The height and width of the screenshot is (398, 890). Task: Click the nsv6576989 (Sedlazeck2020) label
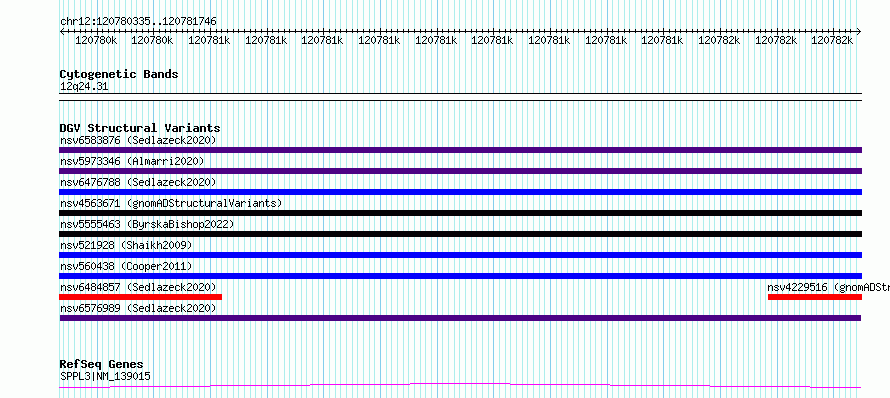138,308
